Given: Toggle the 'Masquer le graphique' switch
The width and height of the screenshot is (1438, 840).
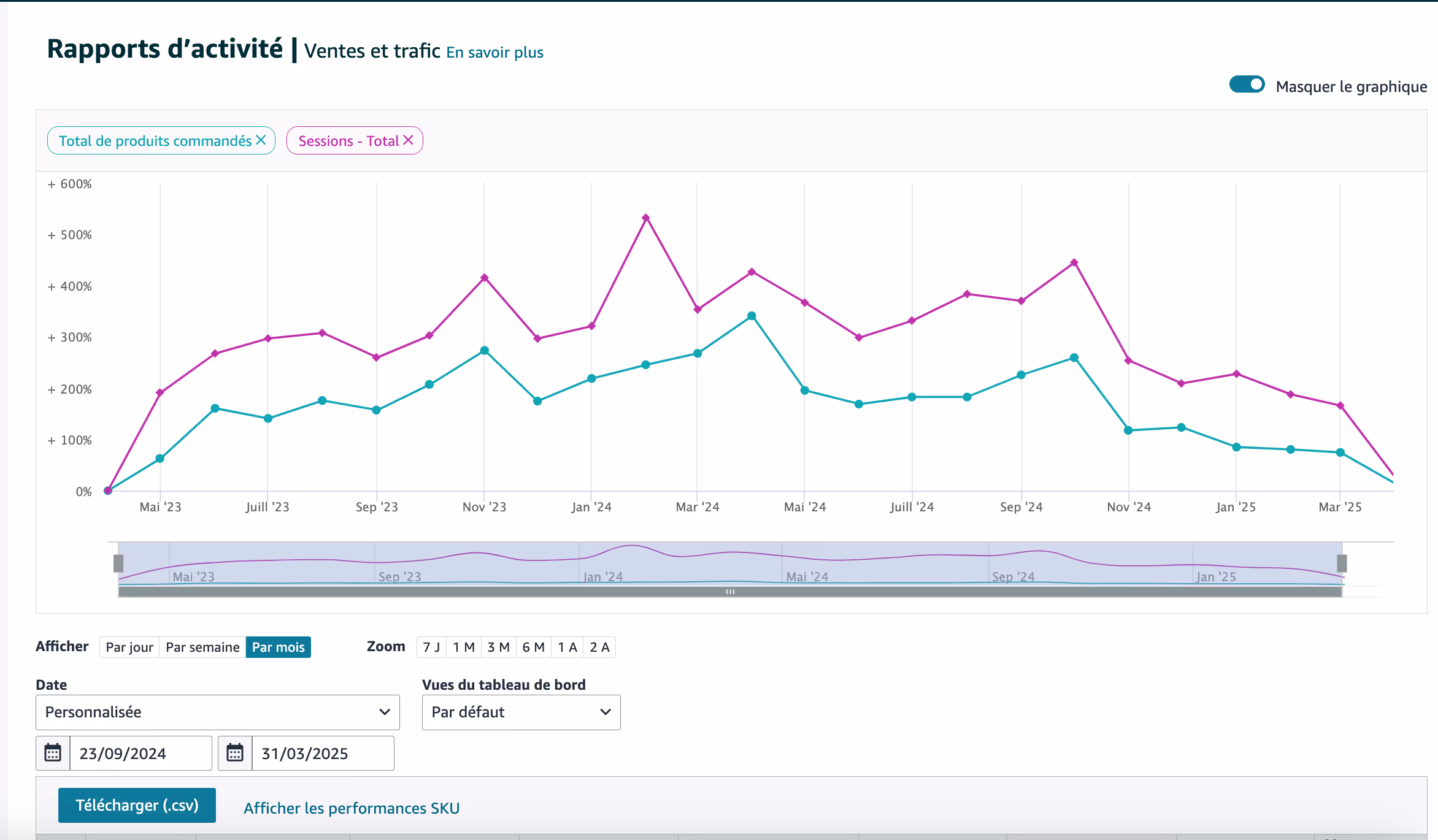Looking at the screenshot, I should (x=1247, y=85).
